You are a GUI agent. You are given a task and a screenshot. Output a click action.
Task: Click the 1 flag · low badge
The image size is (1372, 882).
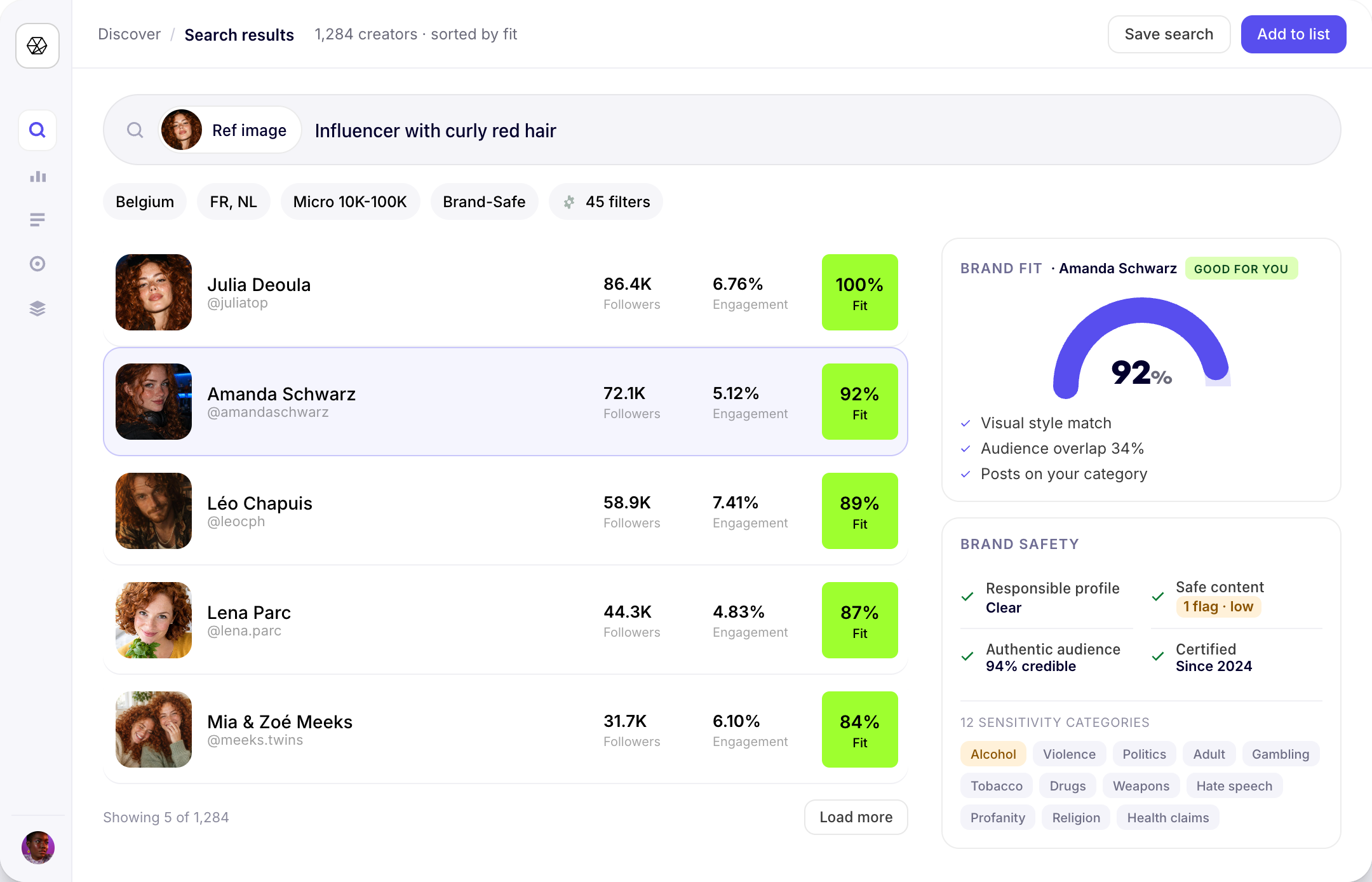tap(1218, 607)
